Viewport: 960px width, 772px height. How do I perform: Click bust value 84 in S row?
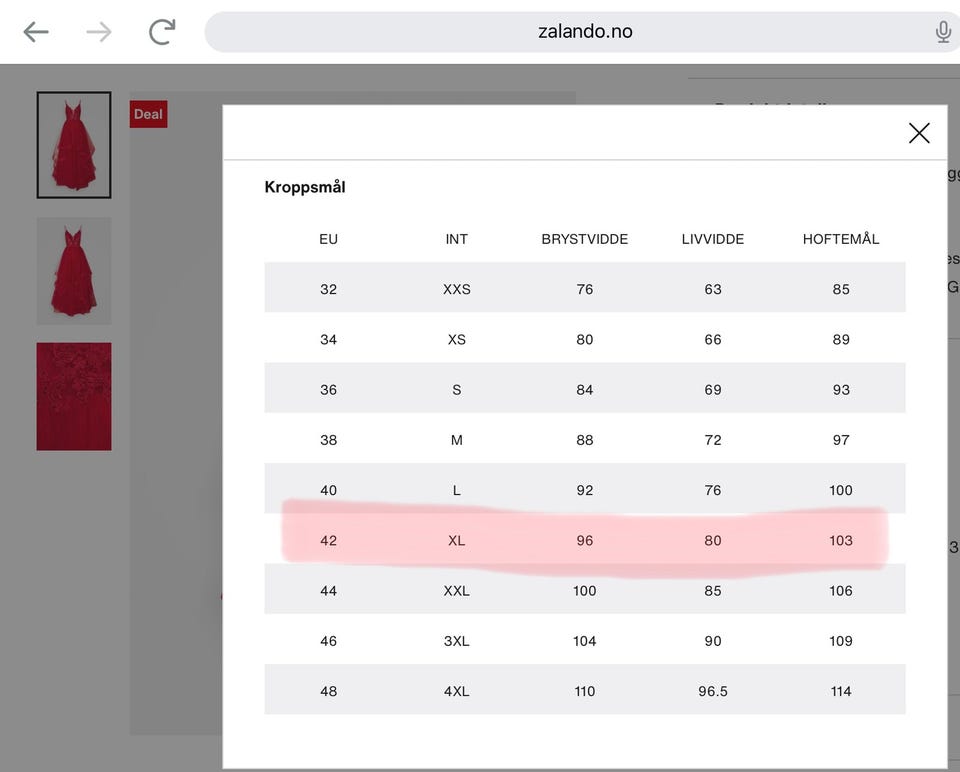[585, 389]
